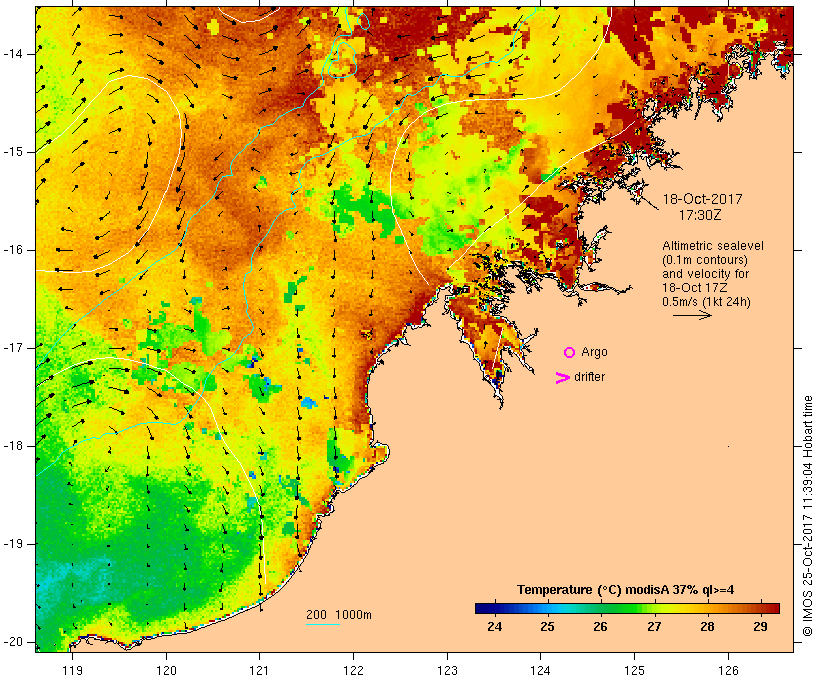The height and width of the screenshot is (680, 820).
Task: Click the longitude axis label '121'
Action: coord(259,670)
